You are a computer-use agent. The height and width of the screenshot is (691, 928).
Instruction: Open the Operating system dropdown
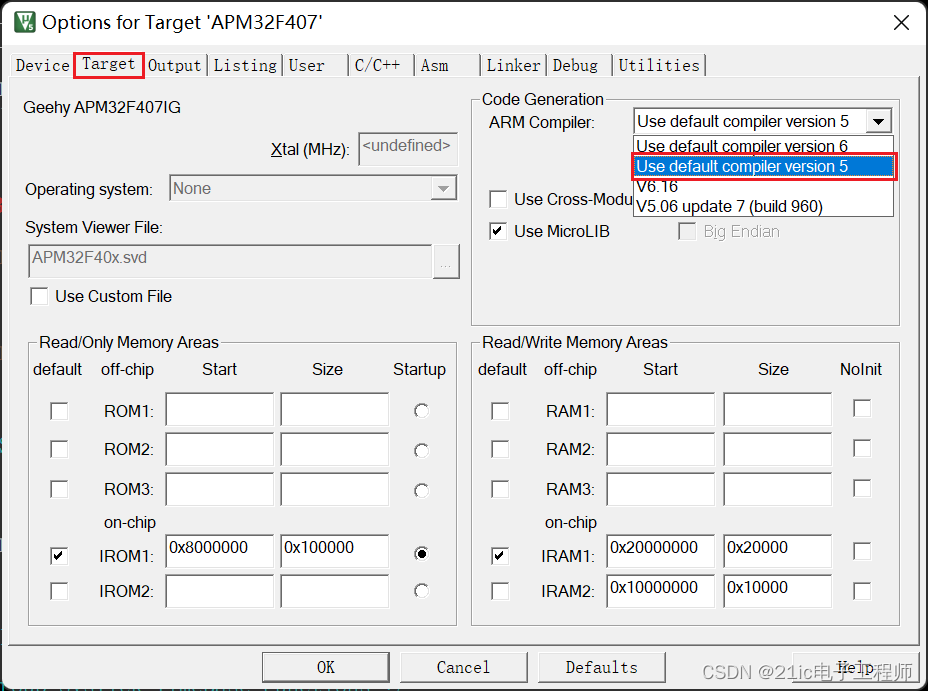coord(444,187)
